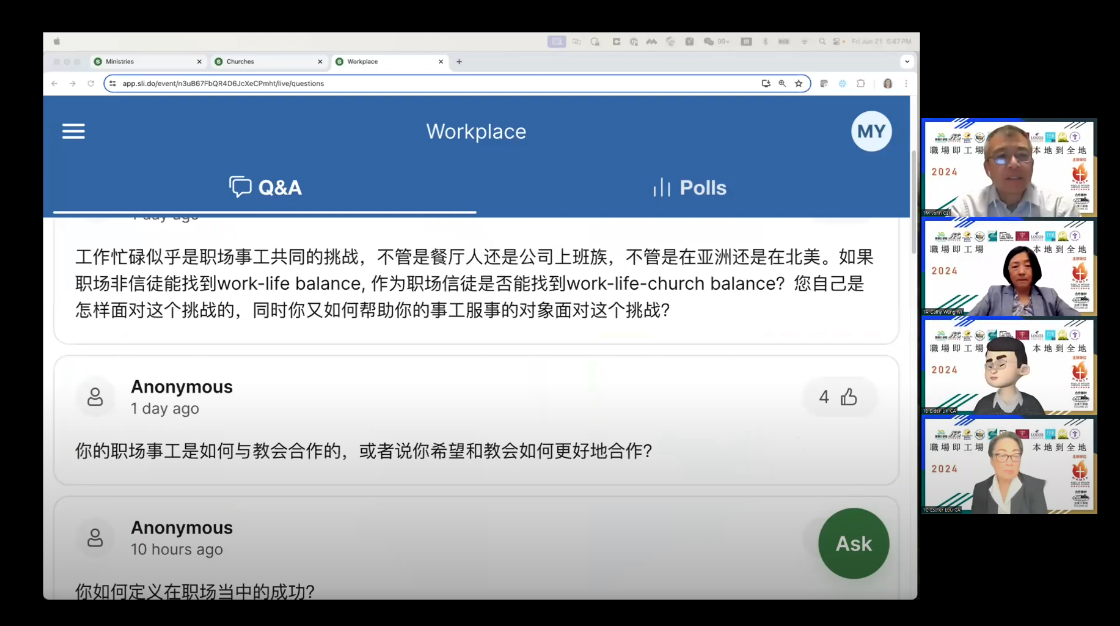This screenshot has width=1120, height=626.
Task: Select the Ministries browser tab
Action: tap(148, 61)
